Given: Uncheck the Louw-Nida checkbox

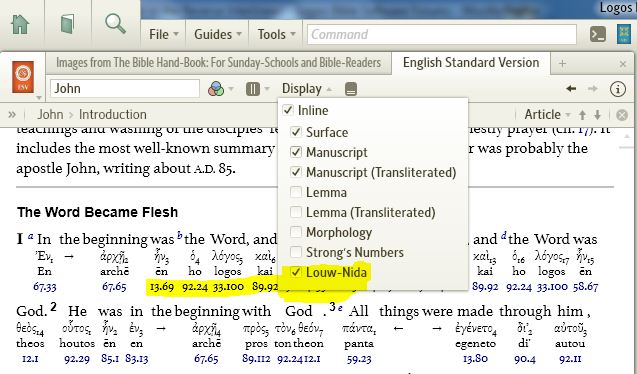Looking at the screenshot, I should point(296,272).
